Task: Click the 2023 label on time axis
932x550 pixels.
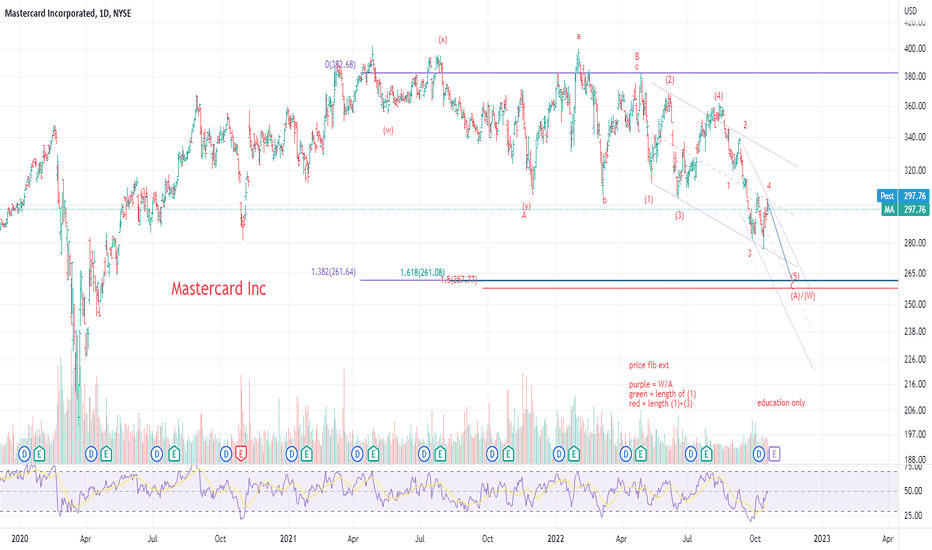Action: click(x=822, y=539)
